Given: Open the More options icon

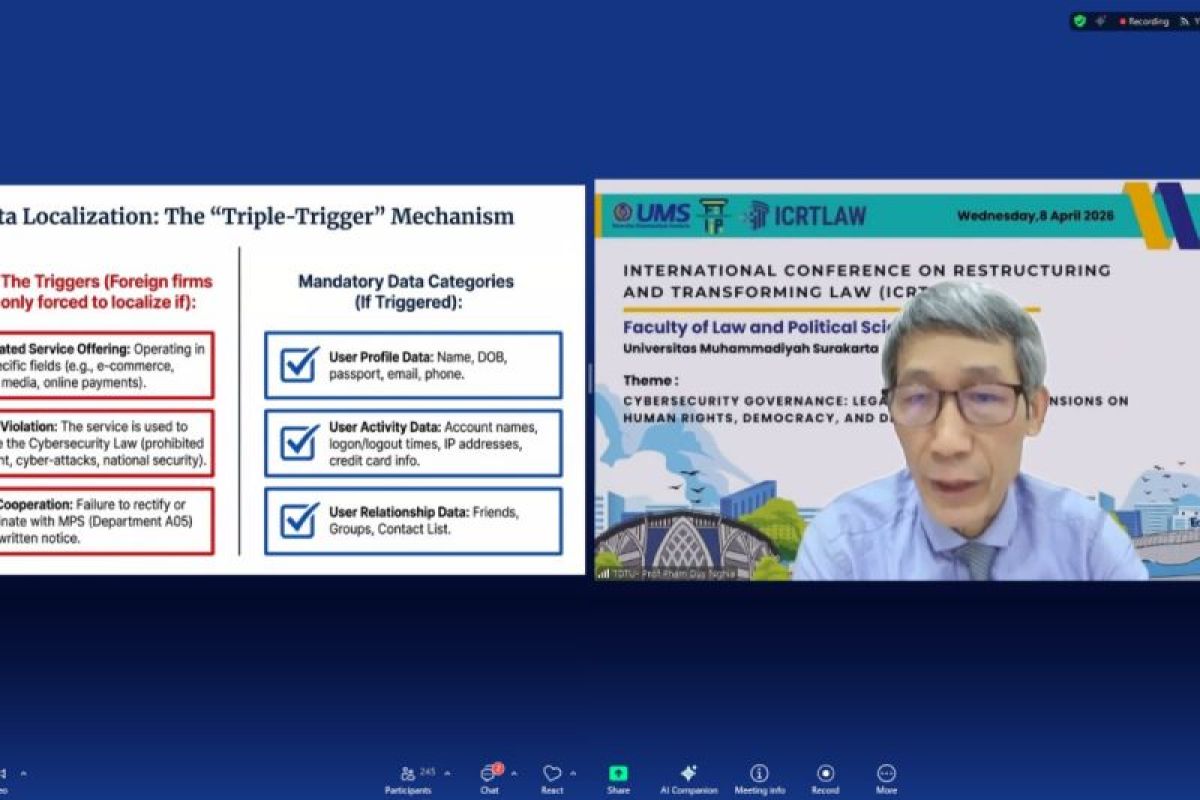Looking at the screenshot, I should [x=885, y=773].
